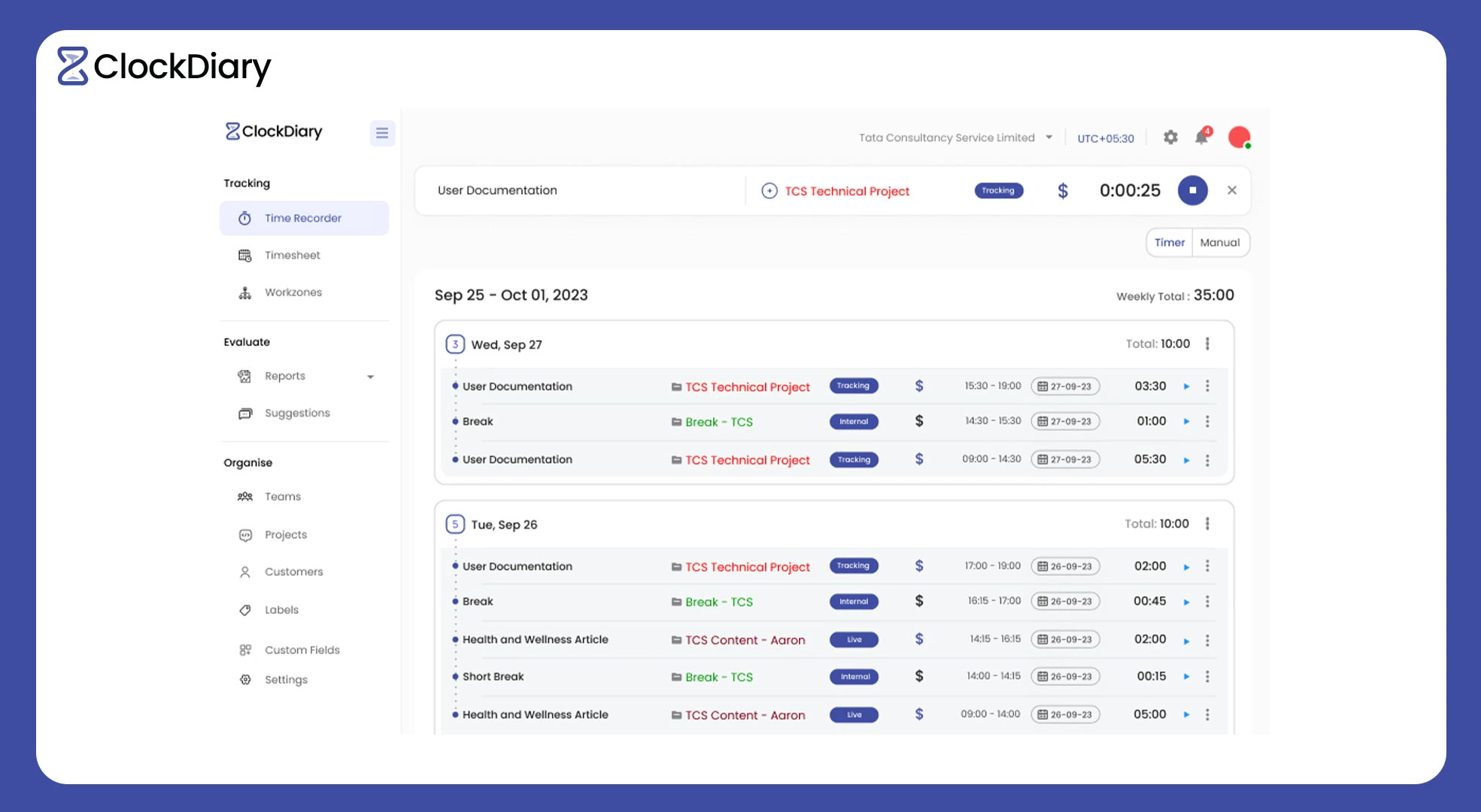Toggle billable dollar on 14:30 Break entry
Screen dimensions: 1481x812
(x=918, y=421)
